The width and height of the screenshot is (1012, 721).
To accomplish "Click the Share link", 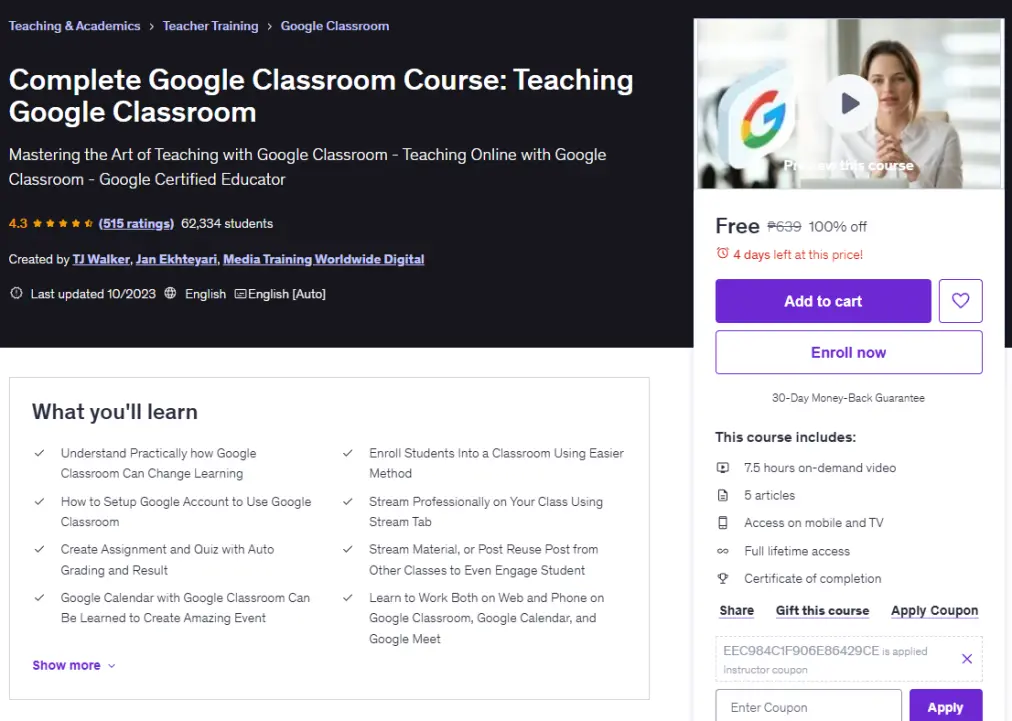I will click(736, 611).
